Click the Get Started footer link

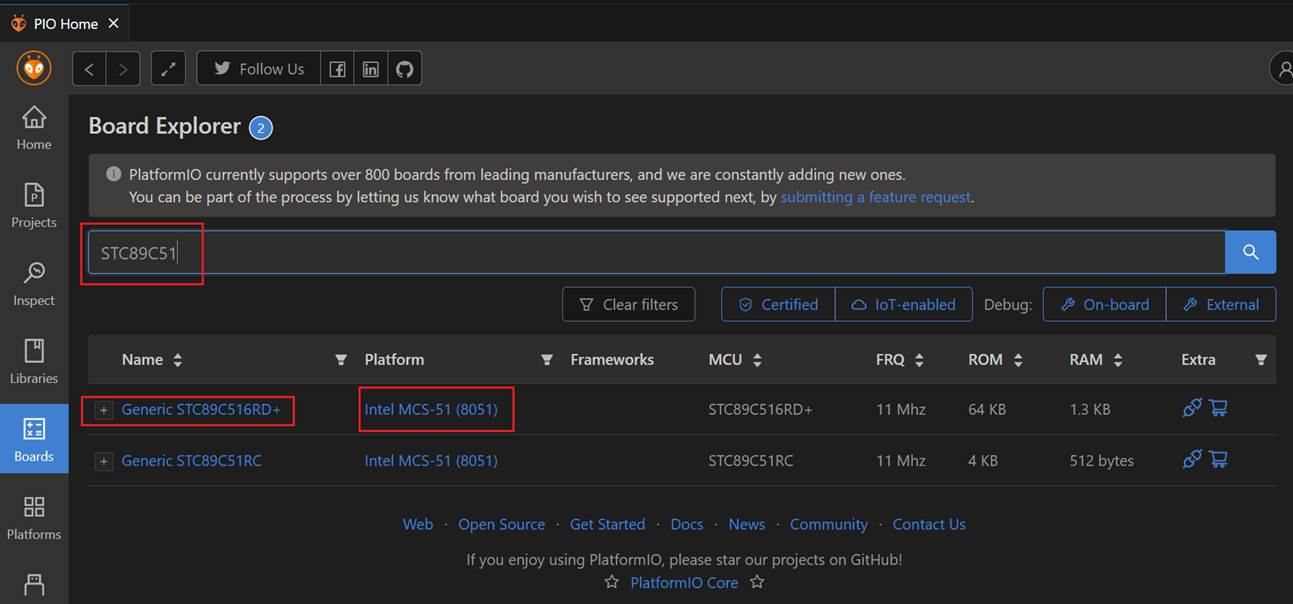click(607, 524)
